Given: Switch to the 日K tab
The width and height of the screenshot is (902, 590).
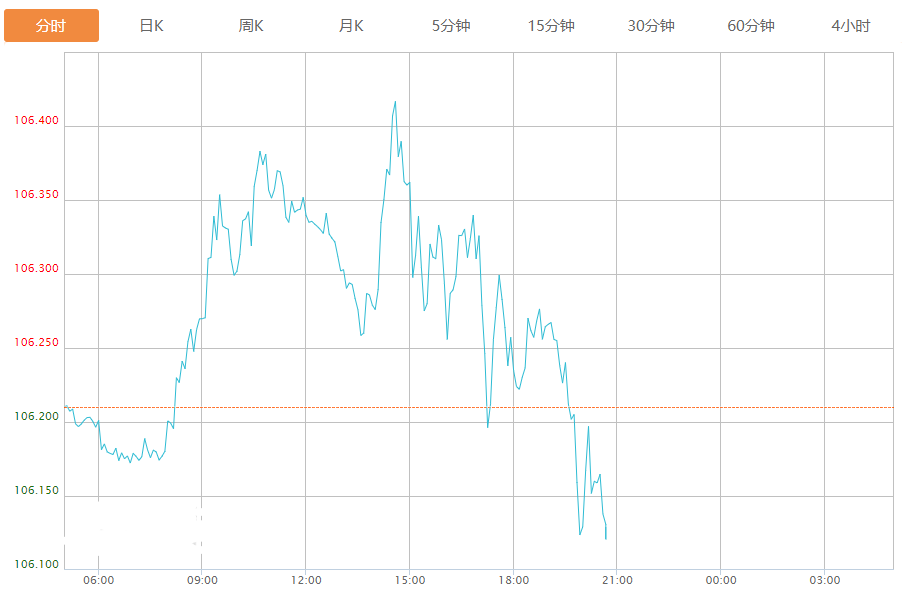Looking at the screenshot, I should (151, 26).
